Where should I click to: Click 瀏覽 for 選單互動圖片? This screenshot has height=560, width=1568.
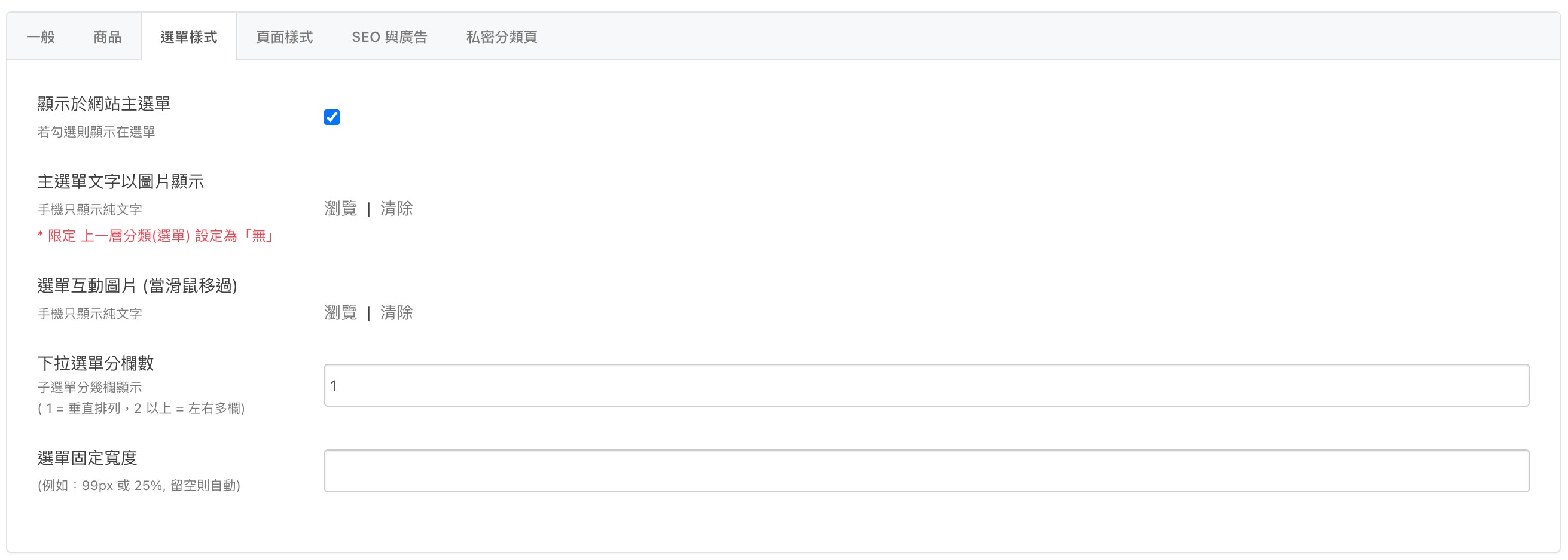coord(341,313)
